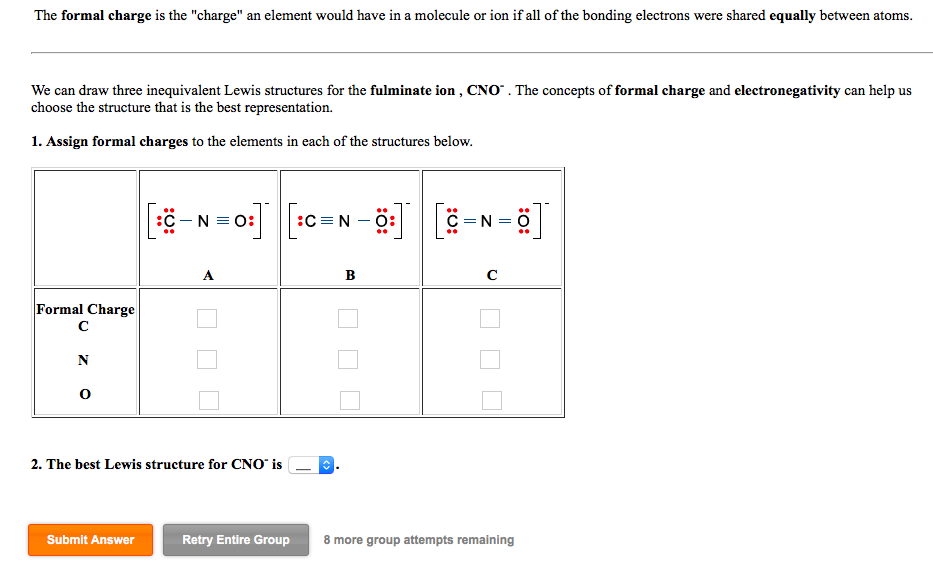Viewport: 933px width, 580px height.
Task: Click the label A below the first structure
Action: pyautogui.click(x=207, y=274)
